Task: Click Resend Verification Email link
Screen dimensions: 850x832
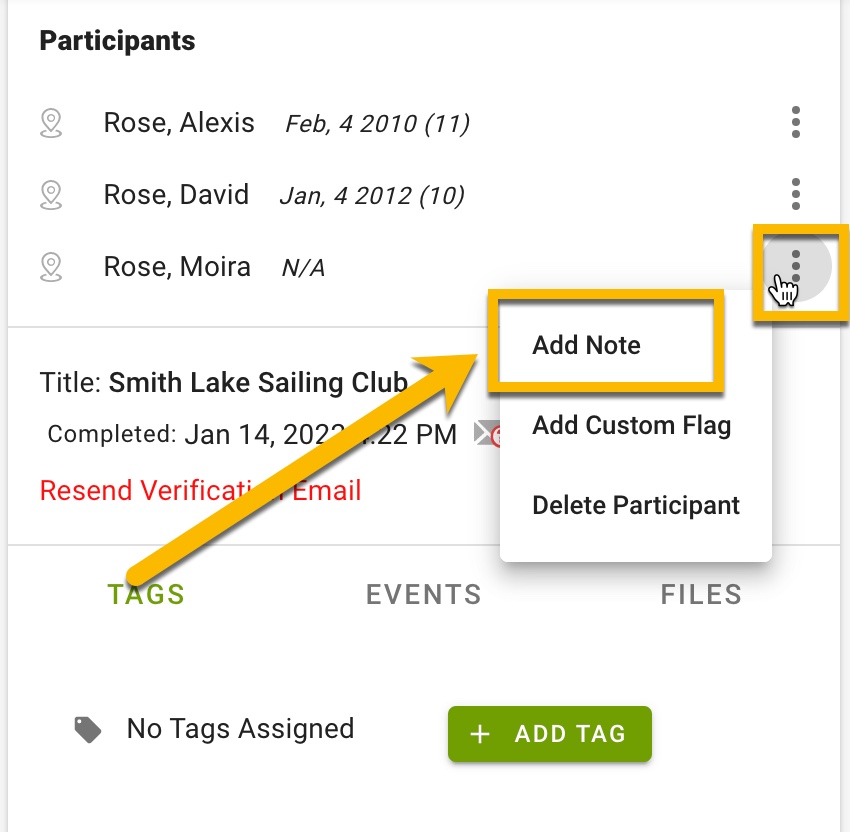Action: pyautogui.click(x=201, y=491)
